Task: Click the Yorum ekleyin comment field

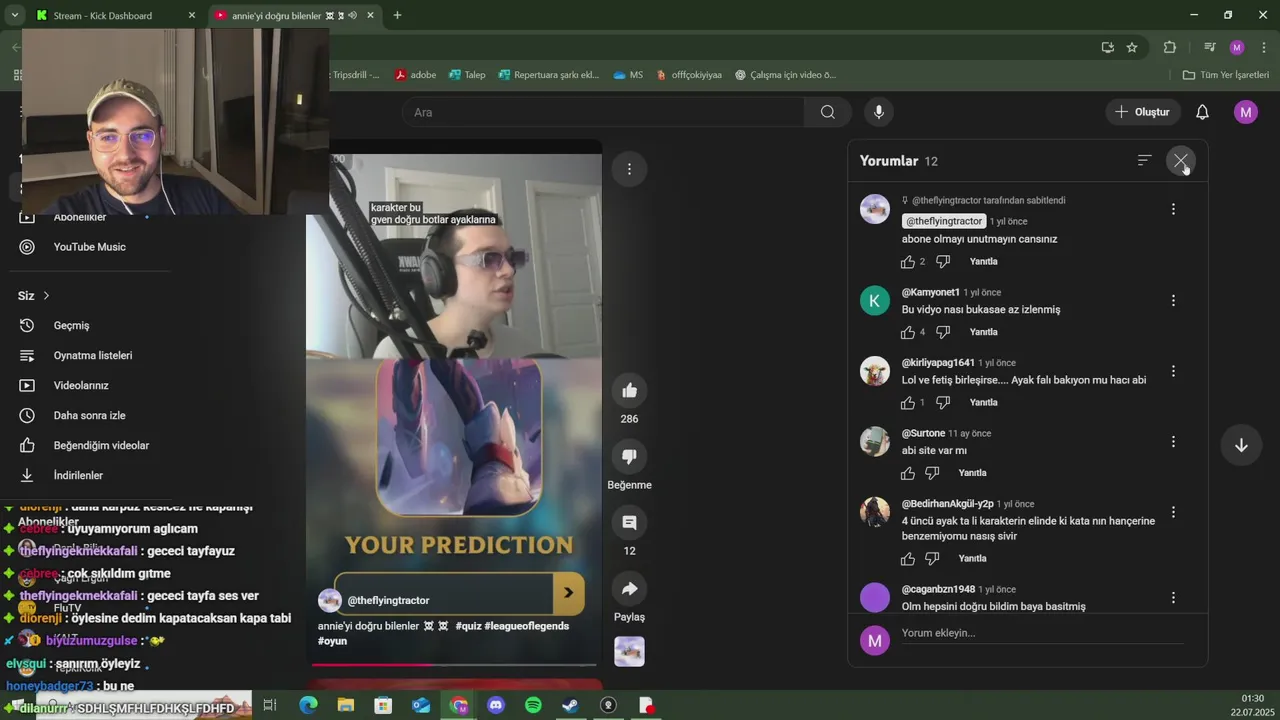Action: pos(1042,634)
